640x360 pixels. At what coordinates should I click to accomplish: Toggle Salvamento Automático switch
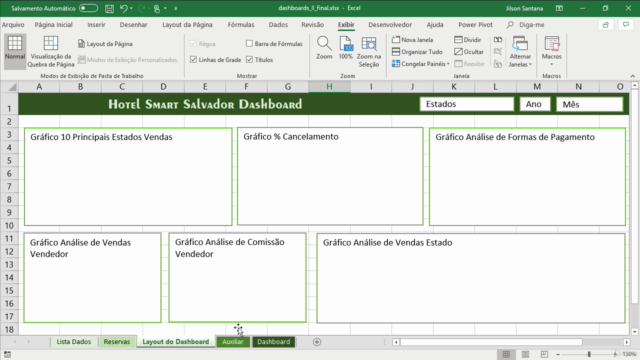[88, 8]
